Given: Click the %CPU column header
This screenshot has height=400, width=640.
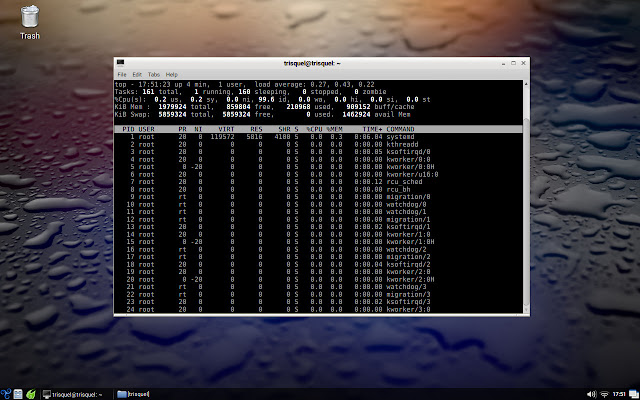Looking at the screenshot, I should click(x=314, y=129).
